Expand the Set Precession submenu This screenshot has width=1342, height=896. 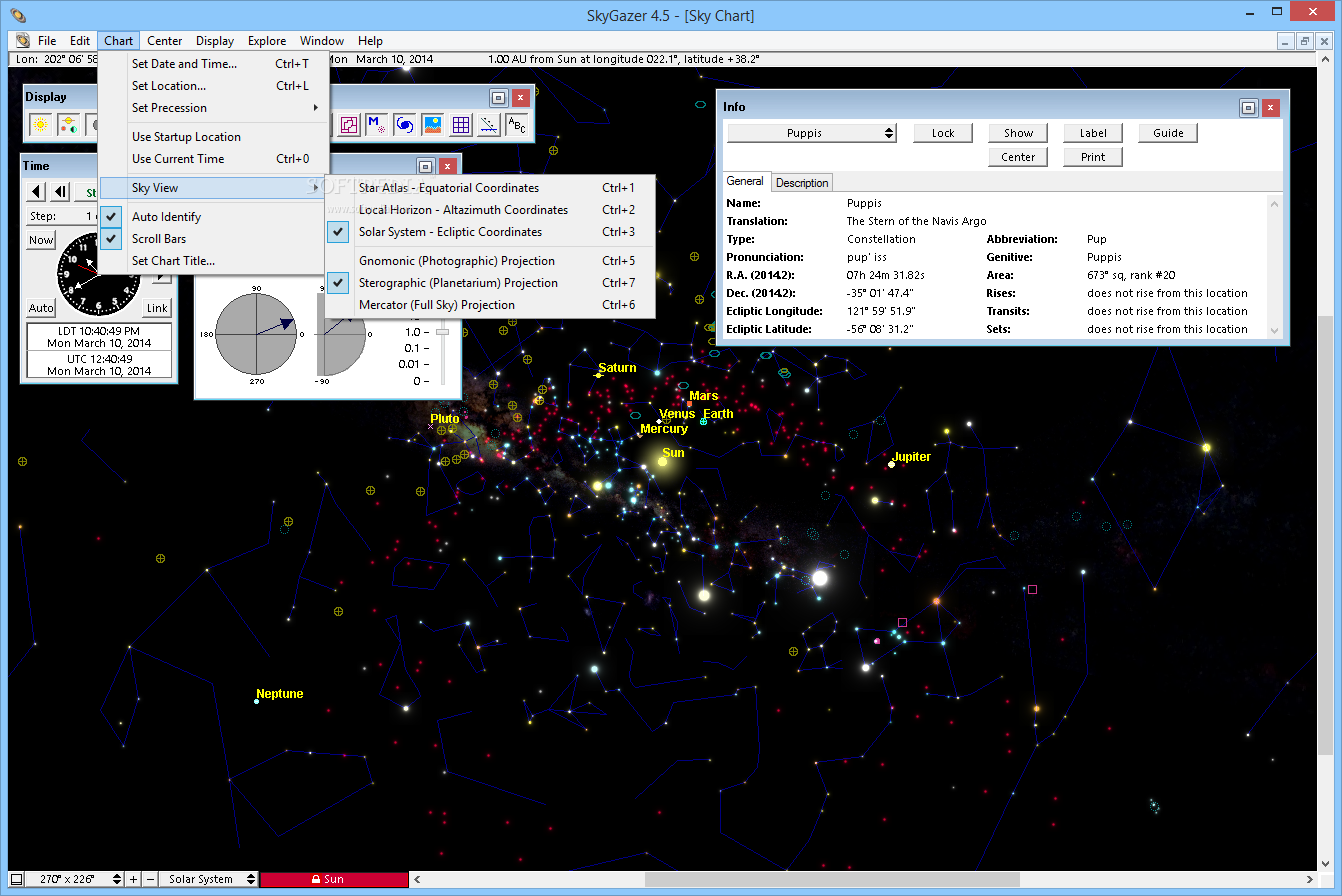pyautogui.click(x=214, y=108)
